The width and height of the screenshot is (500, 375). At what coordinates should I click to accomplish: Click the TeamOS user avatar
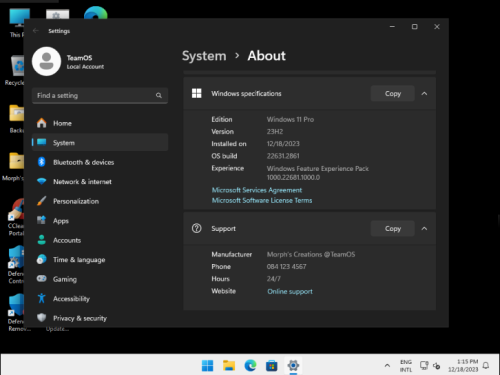coord(46,61)
